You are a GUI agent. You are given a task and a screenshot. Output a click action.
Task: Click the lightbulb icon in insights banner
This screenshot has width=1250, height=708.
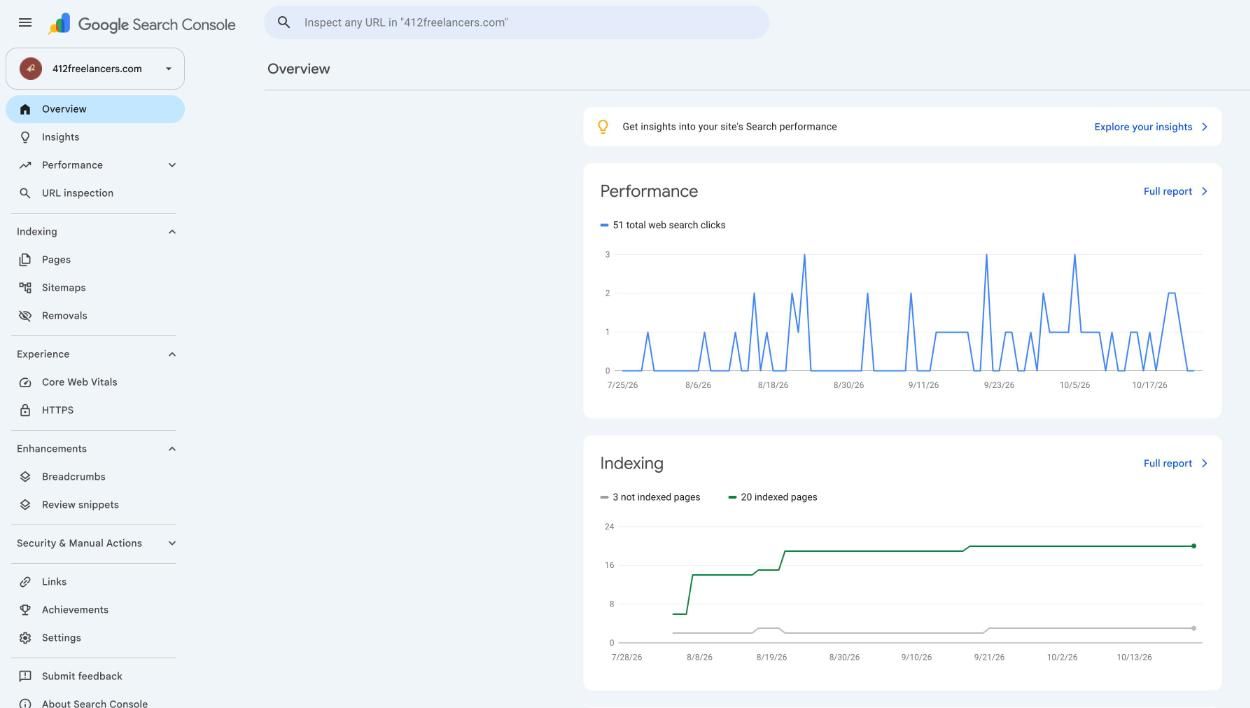(603, 127)
